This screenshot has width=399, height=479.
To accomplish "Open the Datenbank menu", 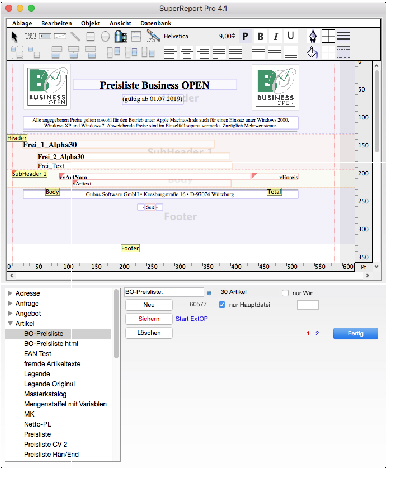I will [156, 23].
